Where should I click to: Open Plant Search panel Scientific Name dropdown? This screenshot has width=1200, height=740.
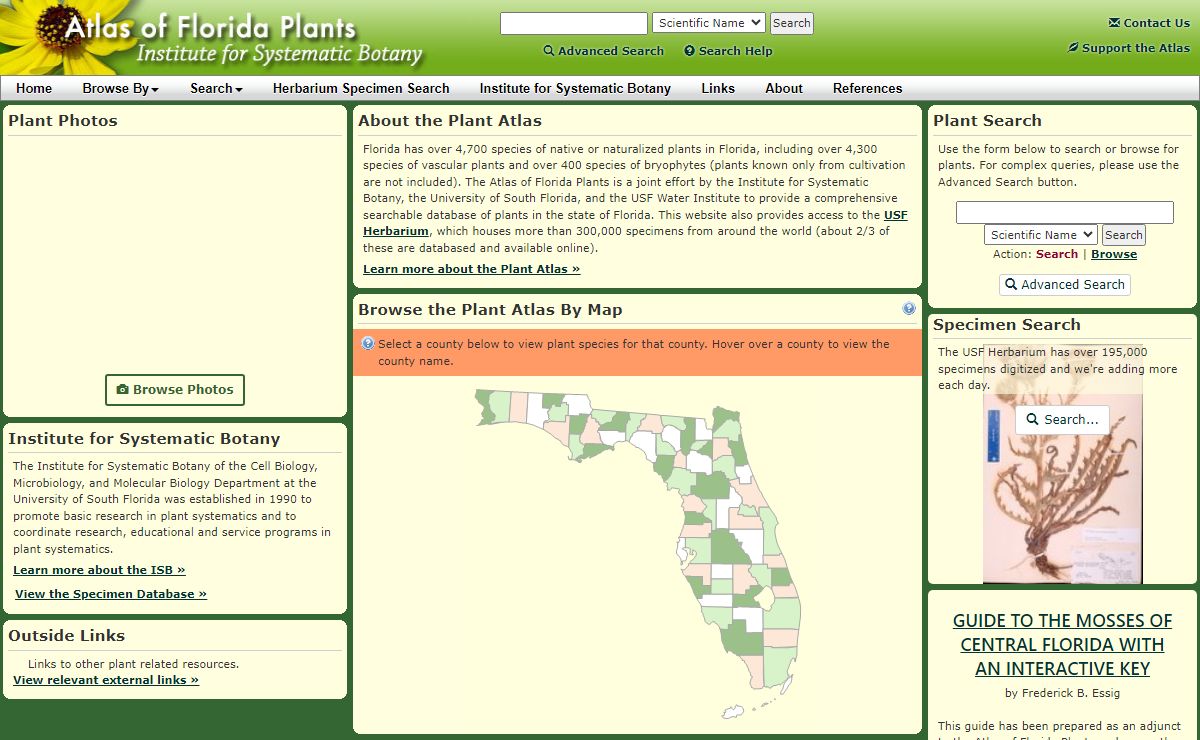point(1041,235)
